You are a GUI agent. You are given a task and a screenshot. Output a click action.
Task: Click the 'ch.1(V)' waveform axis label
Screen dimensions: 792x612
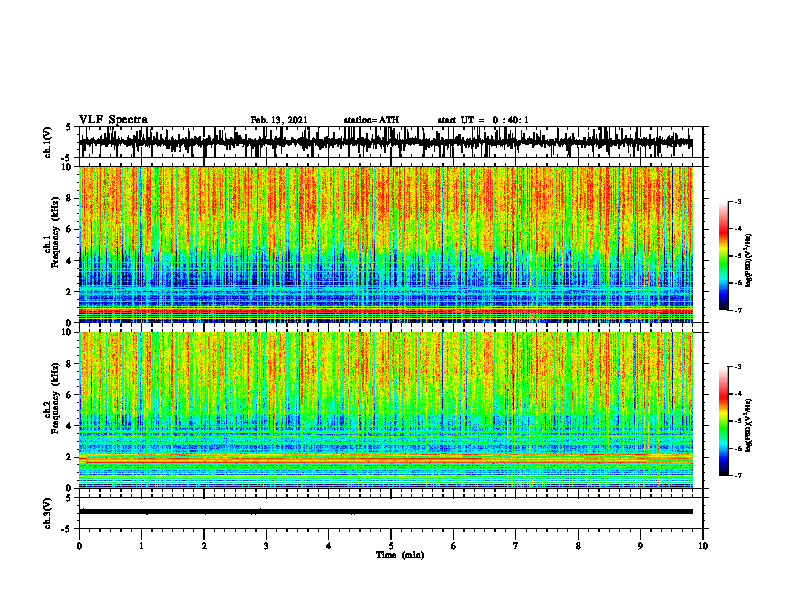tap(48, 142)
